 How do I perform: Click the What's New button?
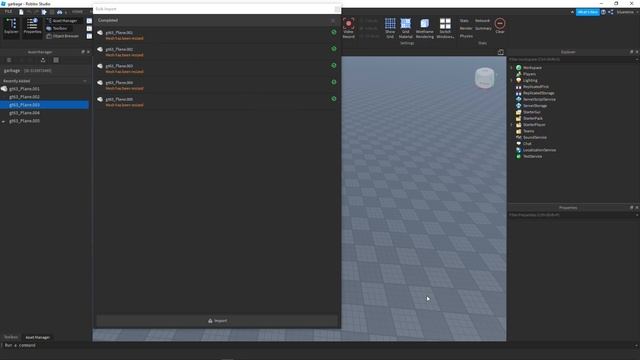(x=587, y=12)
